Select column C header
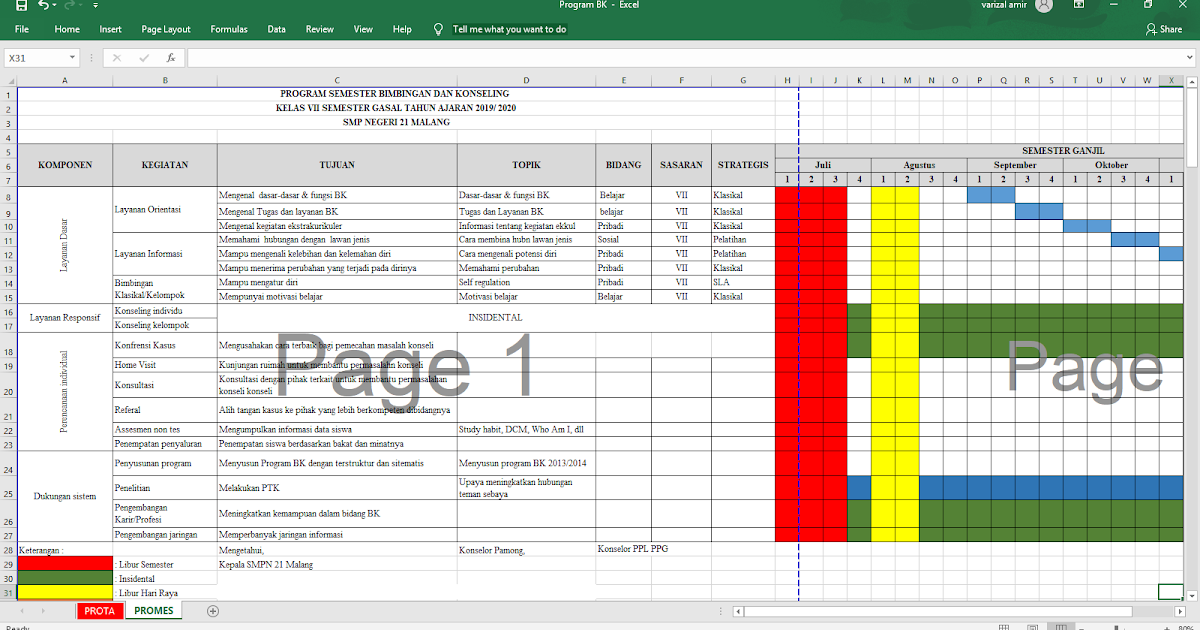 point(337,80)
